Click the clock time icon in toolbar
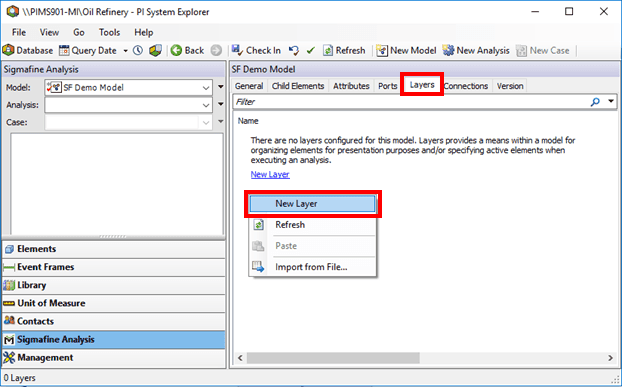Screen dimensions: 622x387 138,50
